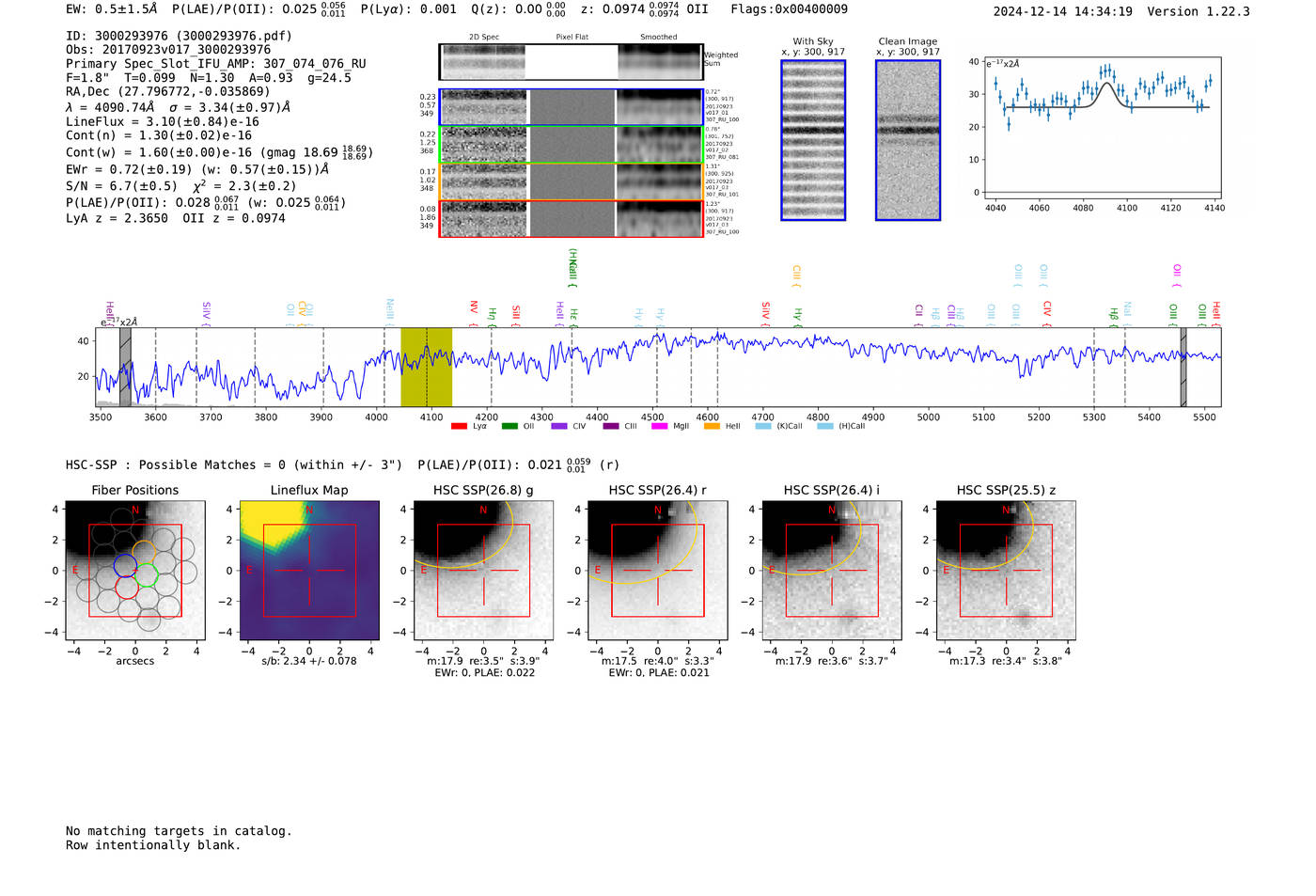Click the LineFlux = 3.10(±0.84)e-16 line
Image resolution: width=1316 pixels, height=896 pixels.
point(163,121)
